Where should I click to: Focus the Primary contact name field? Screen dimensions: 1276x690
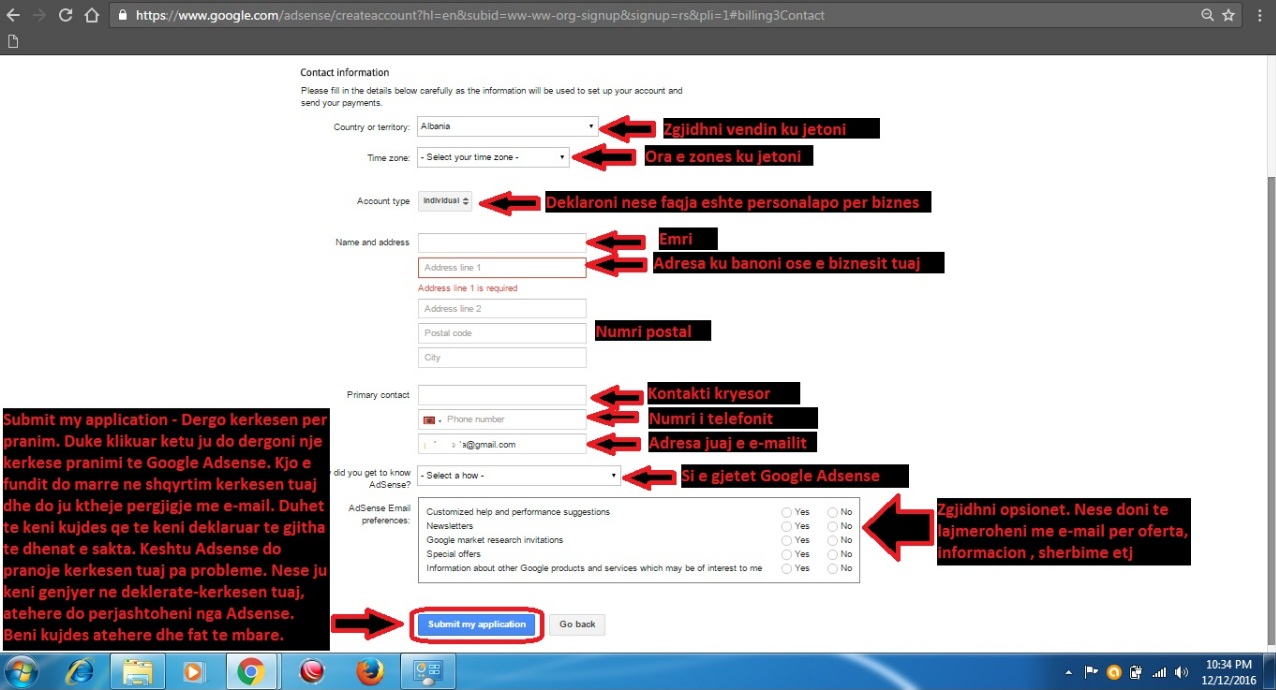coord(502,395)
